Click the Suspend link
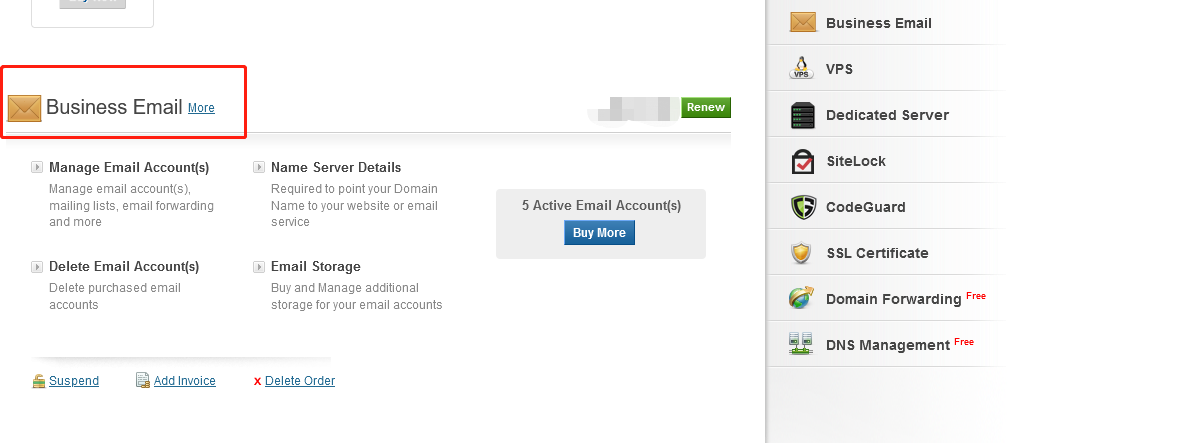Viewport: 1183px width, 443px height. [x=74, y=381]
